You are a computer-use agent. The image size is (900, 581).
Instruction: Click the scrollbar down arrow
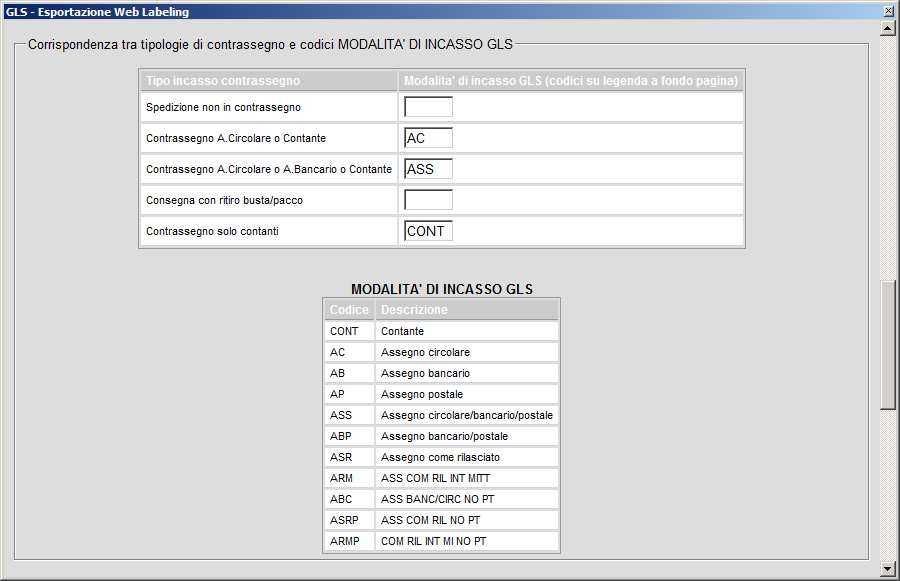887,569
